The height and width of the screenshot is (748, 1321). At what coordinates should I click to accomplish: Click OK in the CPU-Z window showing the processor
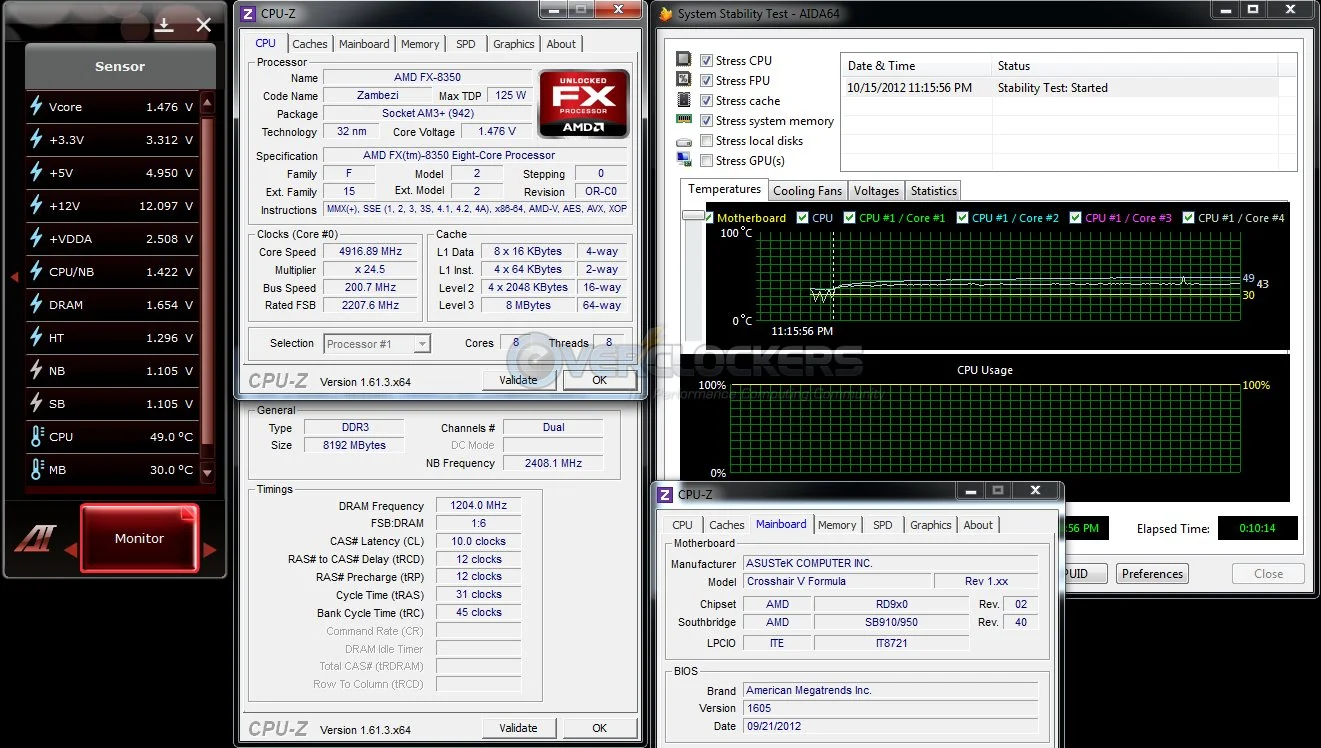[599, 380]
